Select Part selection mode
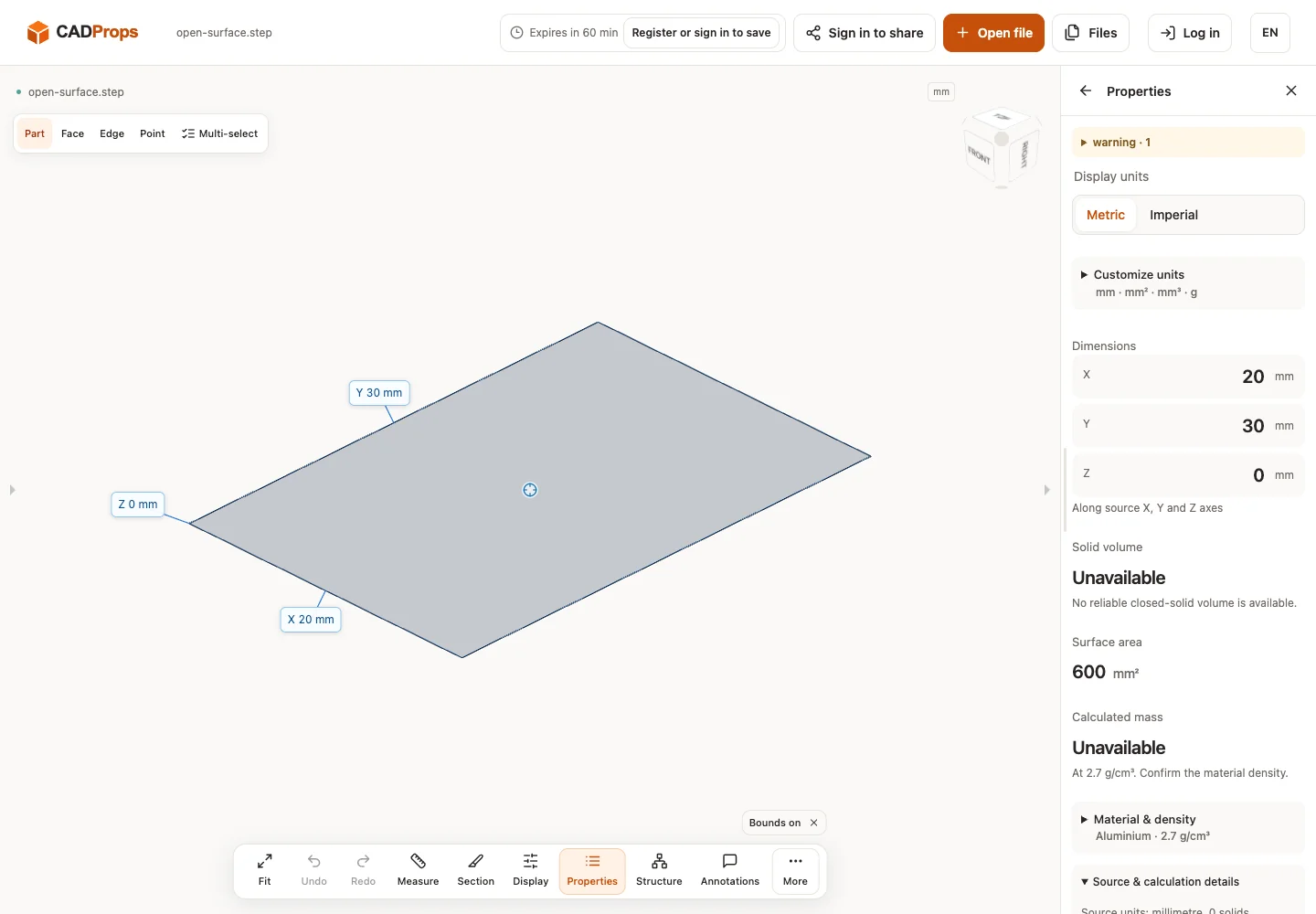 [35, 133]
